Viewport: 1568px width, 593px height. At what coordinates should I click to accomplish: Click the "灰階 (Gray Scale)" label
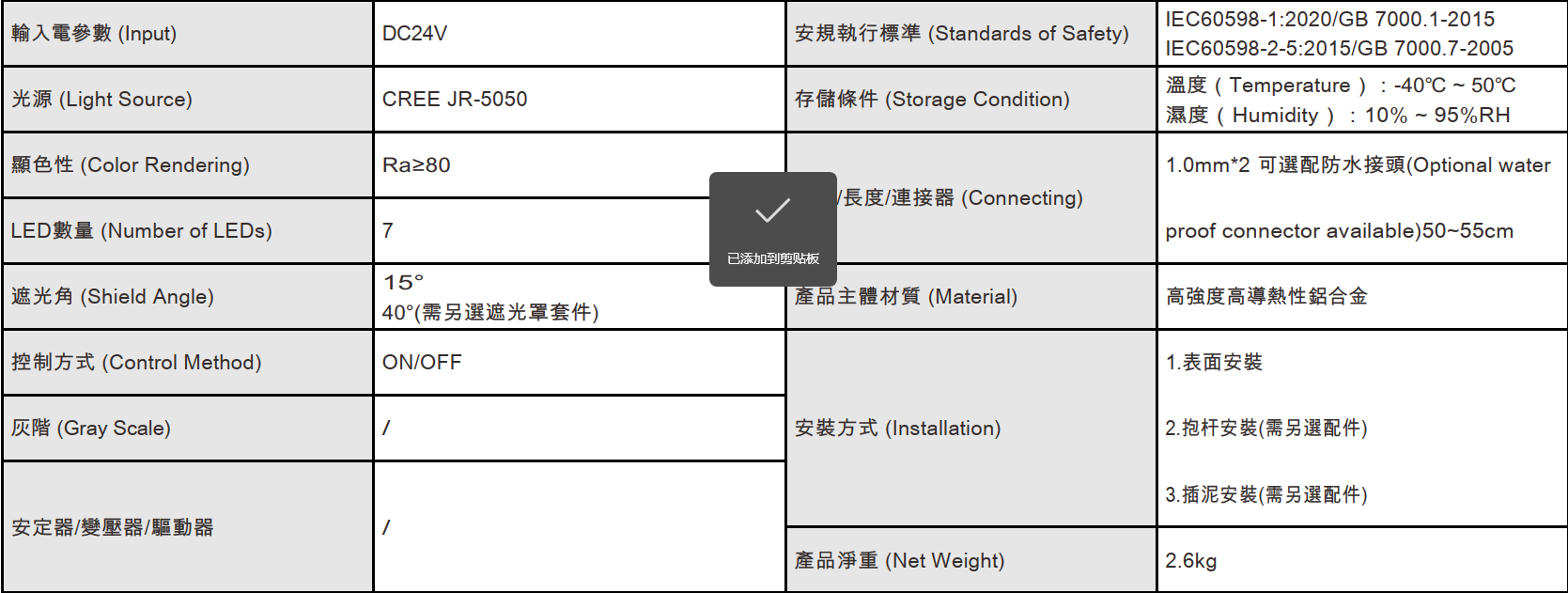91,429
